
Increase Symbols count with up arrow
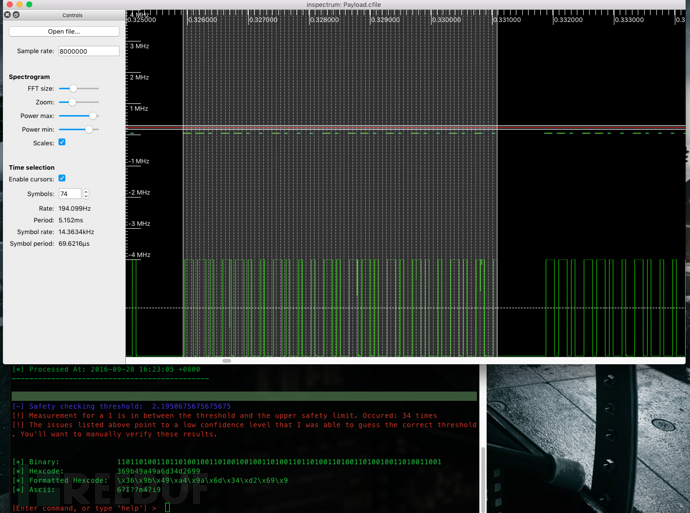point(86,191)
